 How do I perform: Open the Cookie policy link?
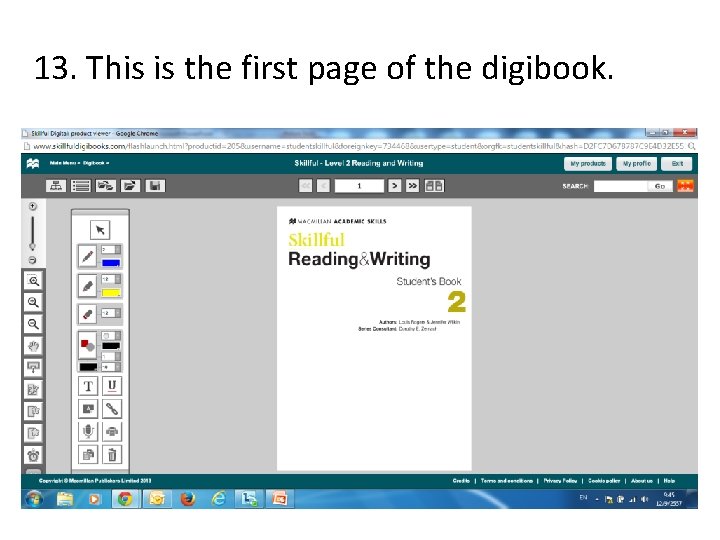tap(604, 481)
